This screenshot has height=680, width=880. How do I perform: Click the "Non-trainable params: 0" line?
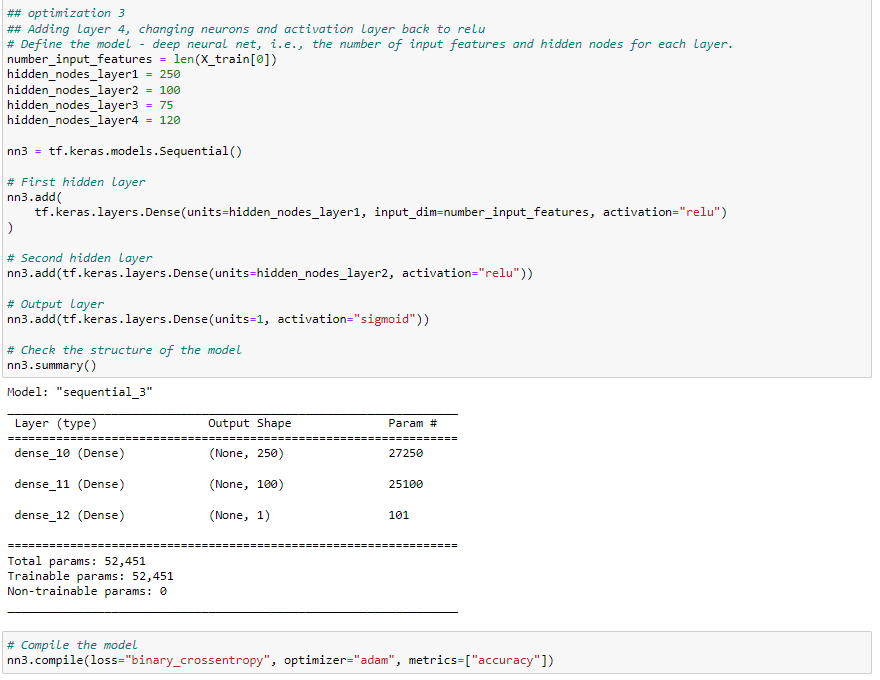[x=87, y=592]
